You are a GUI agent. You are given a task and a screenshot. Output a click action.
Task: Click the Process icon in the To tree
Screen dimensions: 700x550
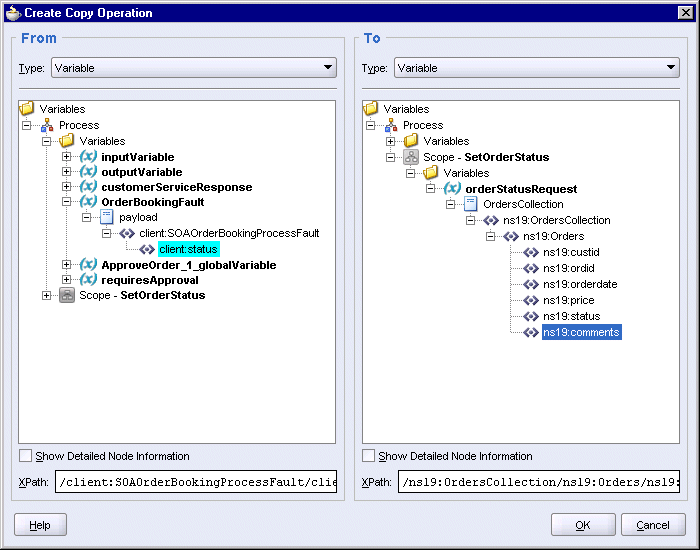tap(391, 125)
